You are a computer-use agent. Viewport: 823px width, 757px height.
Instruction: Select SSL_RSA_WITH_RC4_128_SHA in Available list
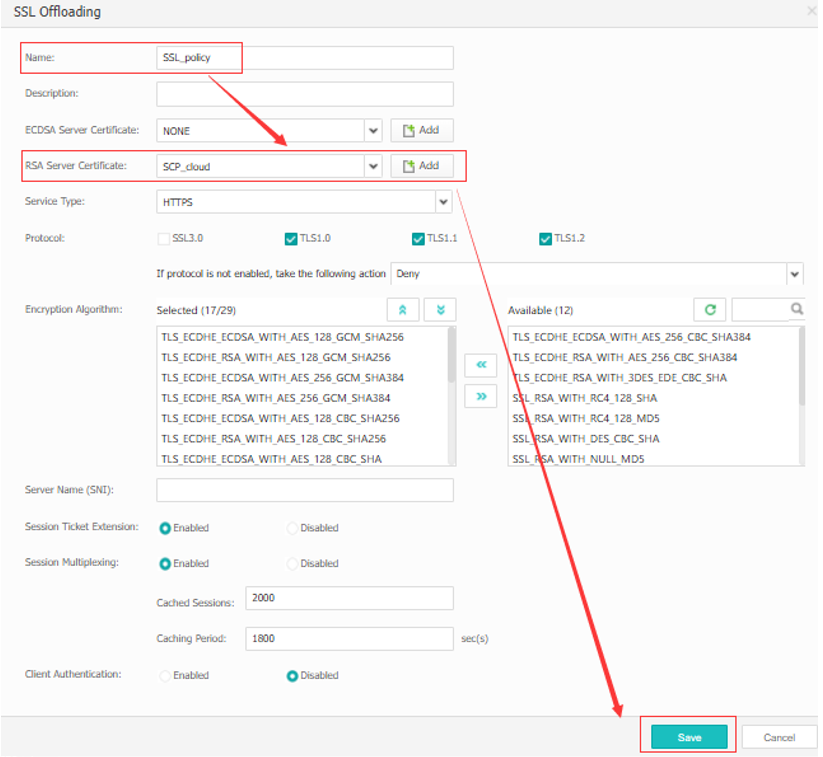coord(585,398)
